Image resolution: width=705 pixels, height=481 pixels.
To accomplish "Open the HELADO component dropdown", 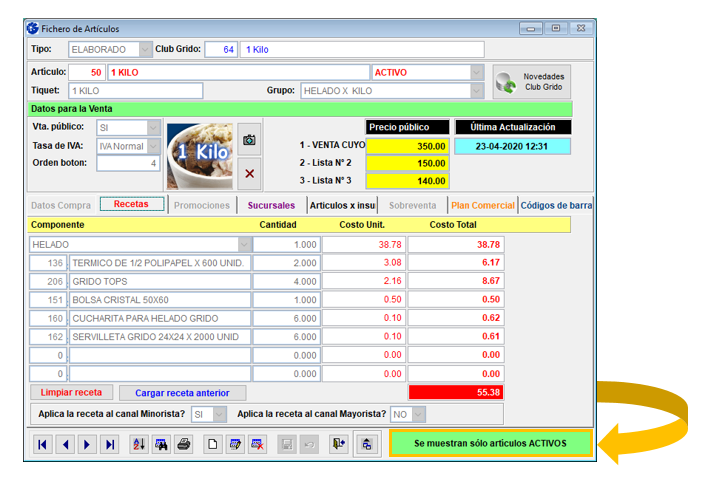I will pyautogui.click(x=244, y=244).
